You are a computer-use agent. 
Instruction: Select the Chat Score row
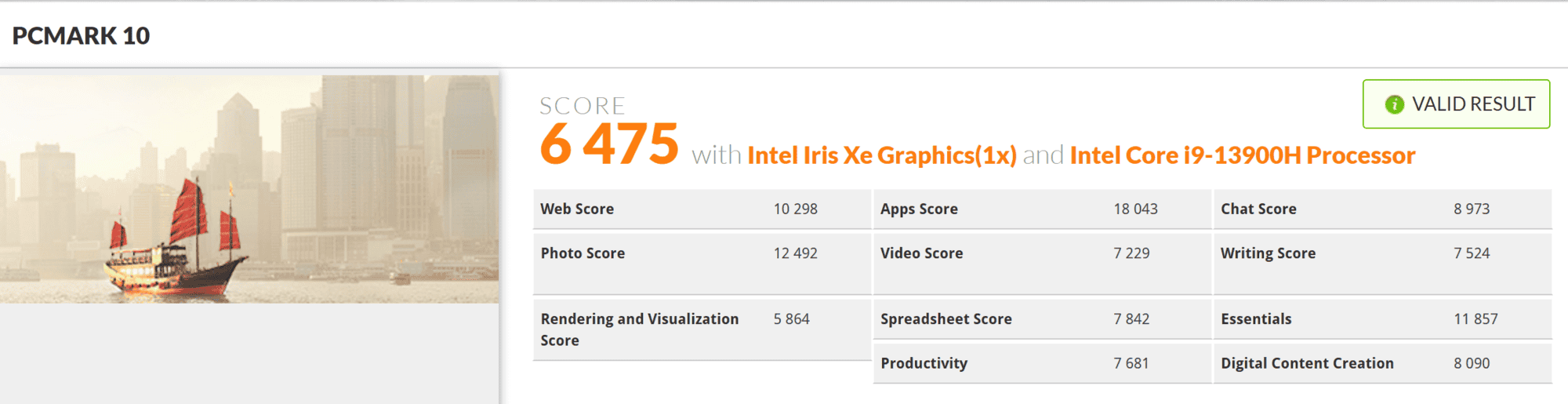tap(1381, 209)
